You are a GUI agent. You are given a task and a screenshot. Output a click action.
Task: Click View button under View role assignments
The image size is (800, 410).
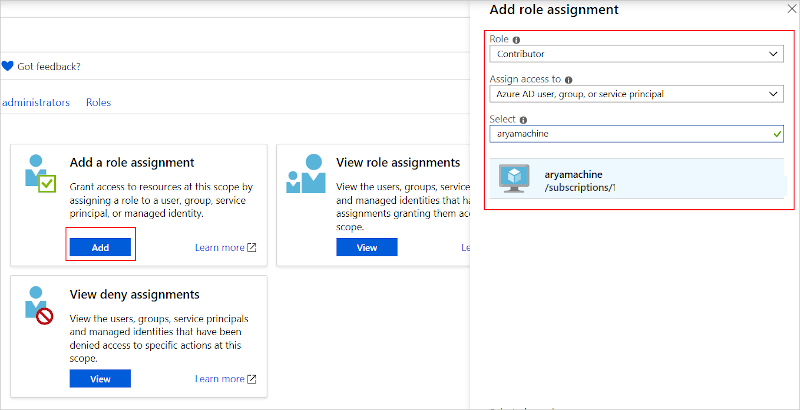pyautogui.click(x=367, y=247)
